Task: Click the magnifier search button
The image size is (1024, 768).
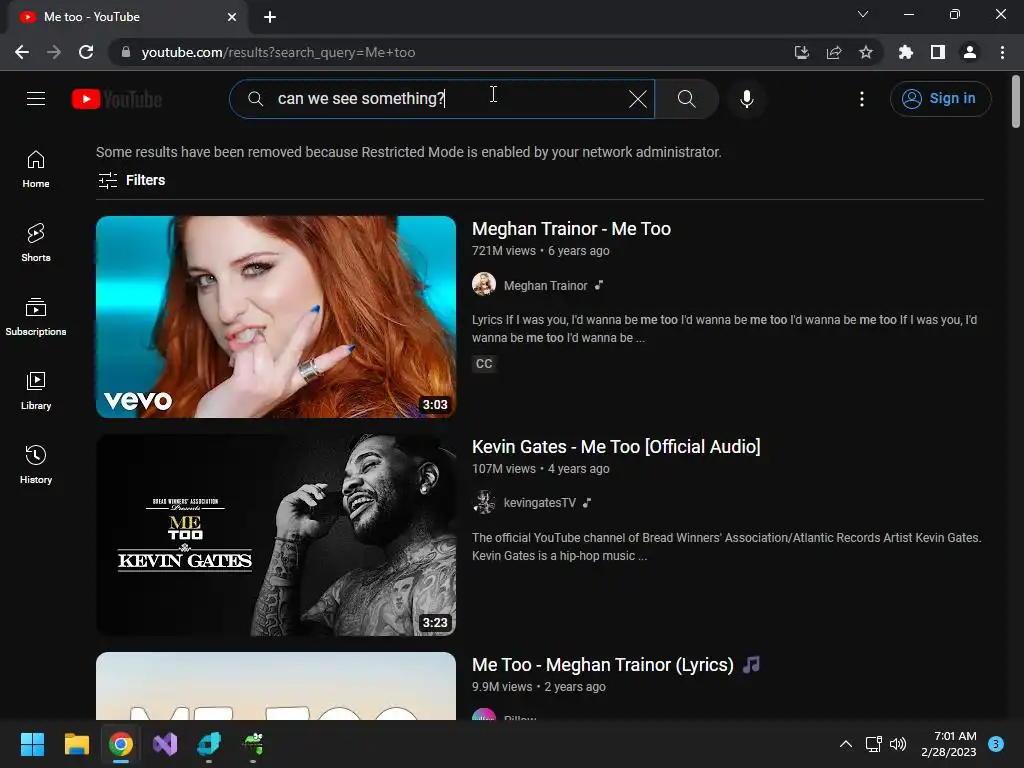Action: 686,99
